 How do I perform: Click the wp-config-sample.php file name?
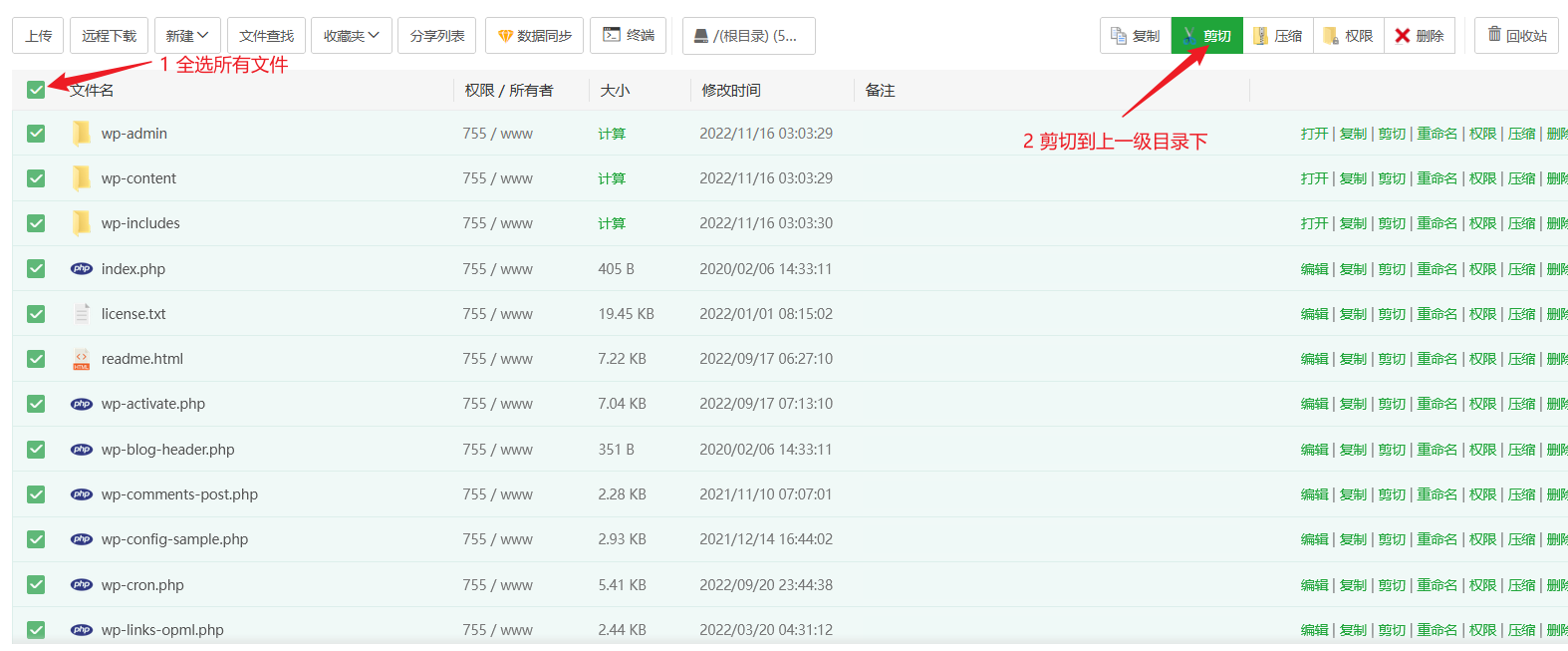coord(174,539)
